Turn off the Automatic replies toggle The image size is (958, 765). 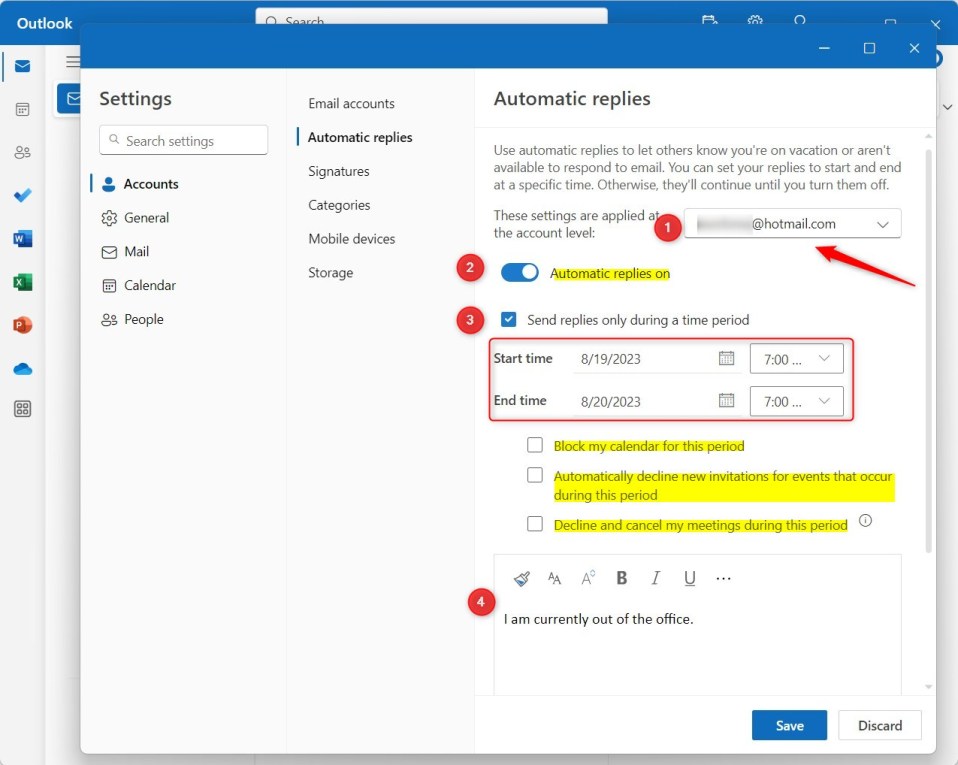pos(519,271)
